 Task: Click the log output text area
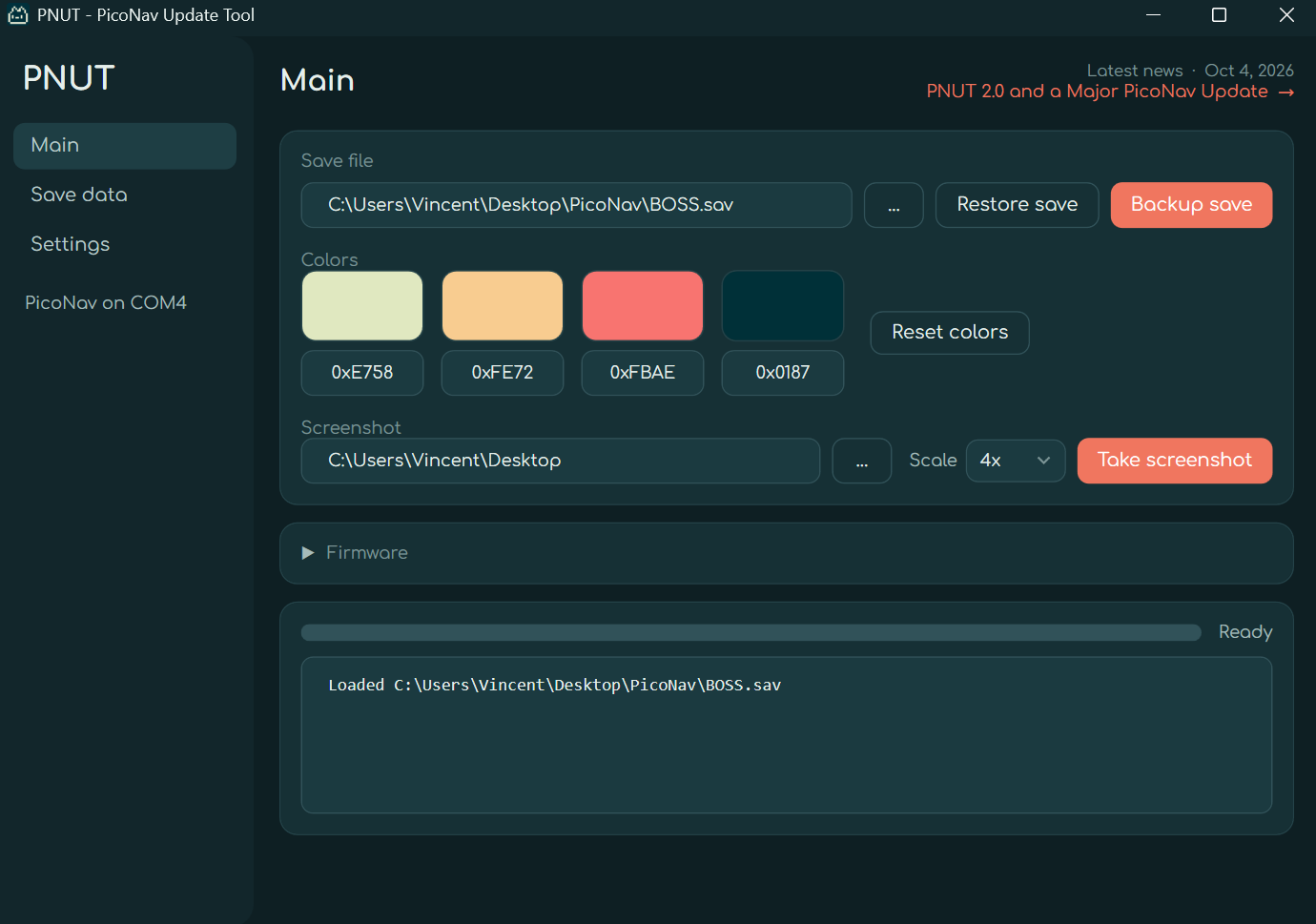[x=787, y=735]
